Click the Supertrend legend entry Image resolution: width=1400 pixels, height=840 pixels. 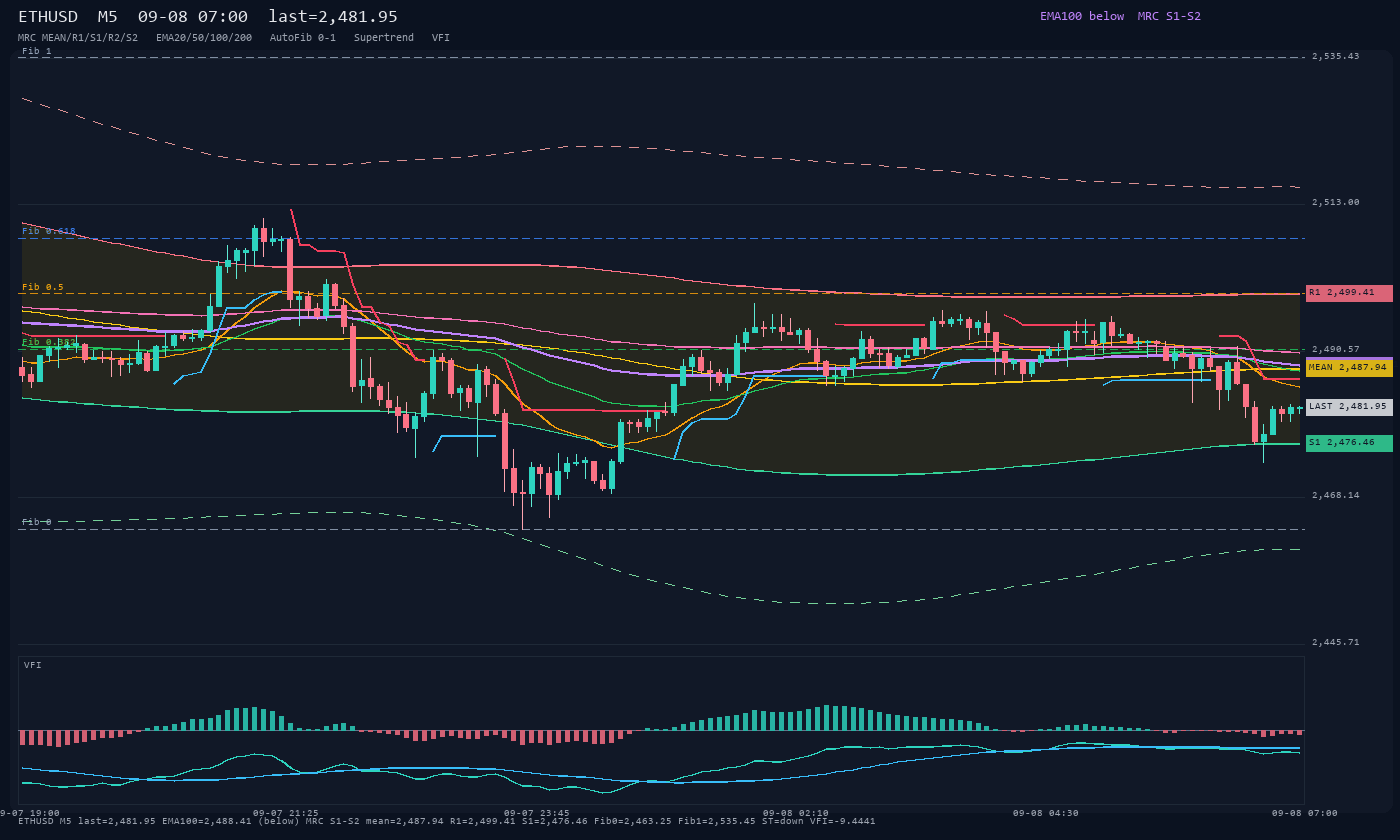click(383, 38)
